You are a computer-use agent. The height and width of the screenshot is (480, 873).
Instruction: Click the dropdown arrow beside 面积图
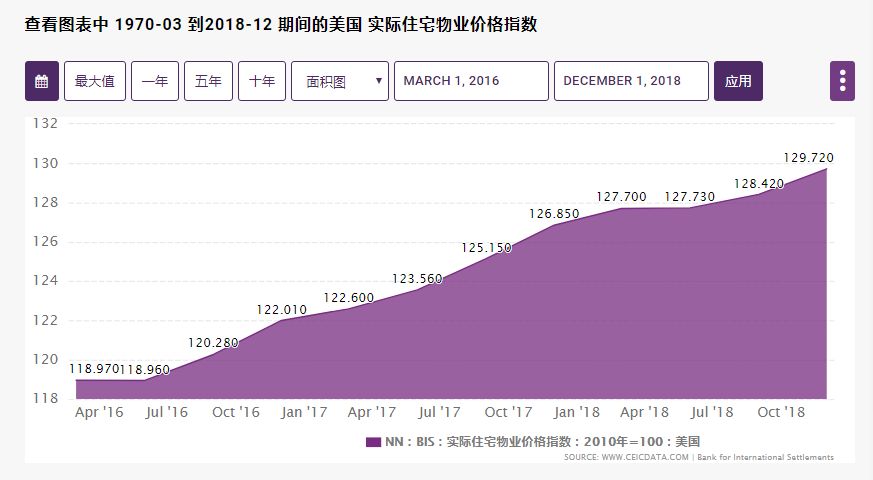point(379,81)
